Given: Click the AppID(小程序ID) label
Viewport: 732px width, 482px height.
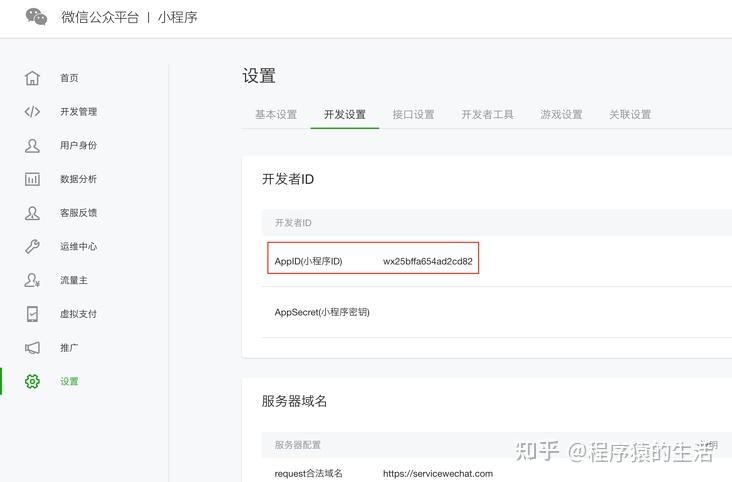Looking at the screenshot, I should click(x=308, y=261).
